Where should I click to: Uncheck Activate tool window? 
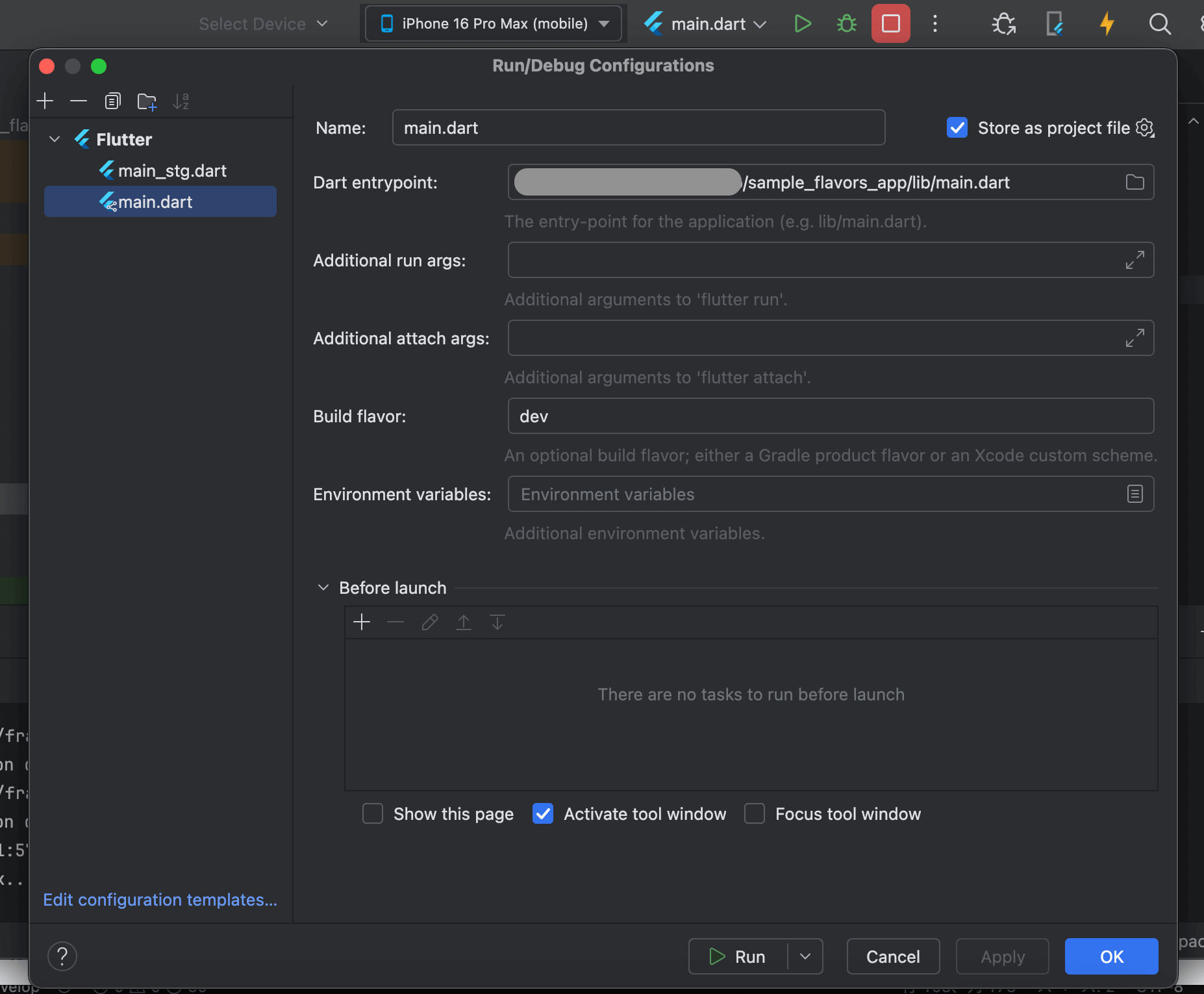pyautogui.click(x=543, y=813)
